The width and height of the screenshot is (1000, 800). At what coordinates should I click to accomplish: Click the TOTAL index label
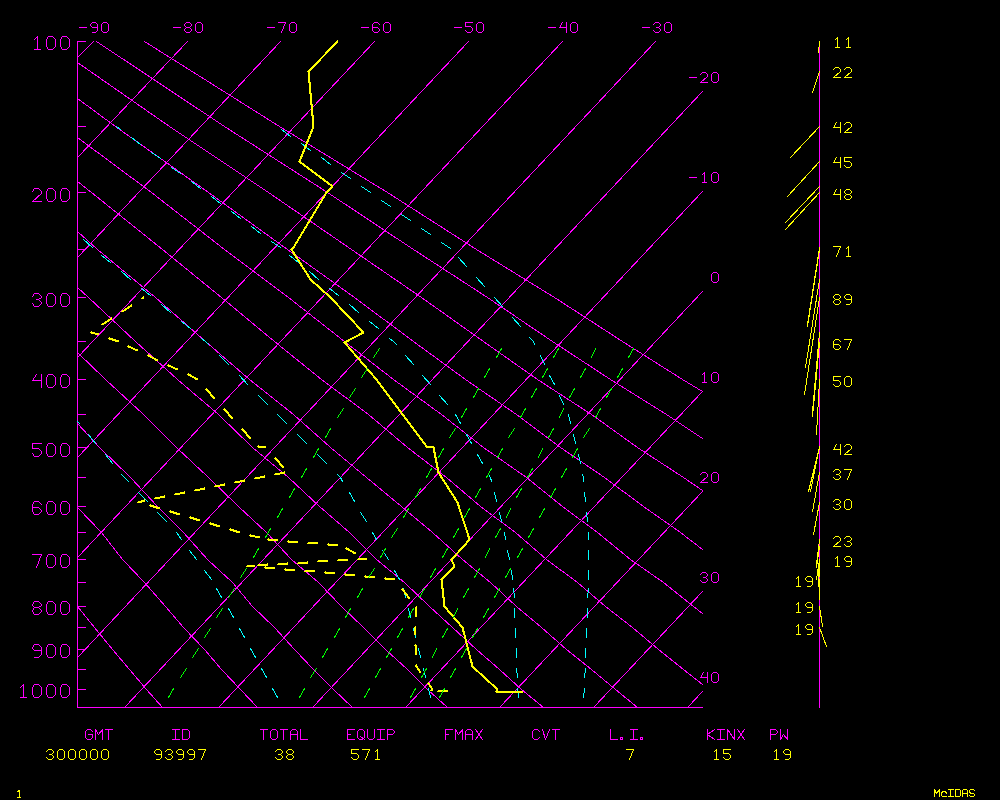coord(283,735)
